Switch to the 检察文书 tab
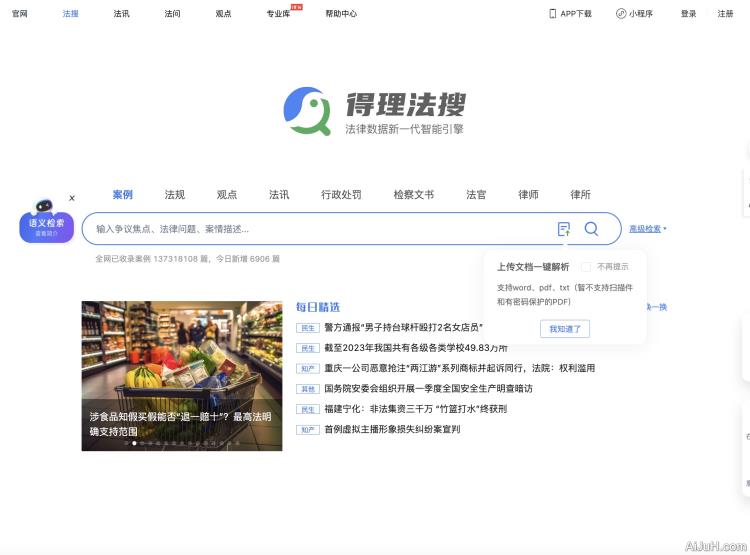Screen dimensions: 750x555 click(414, 195)
